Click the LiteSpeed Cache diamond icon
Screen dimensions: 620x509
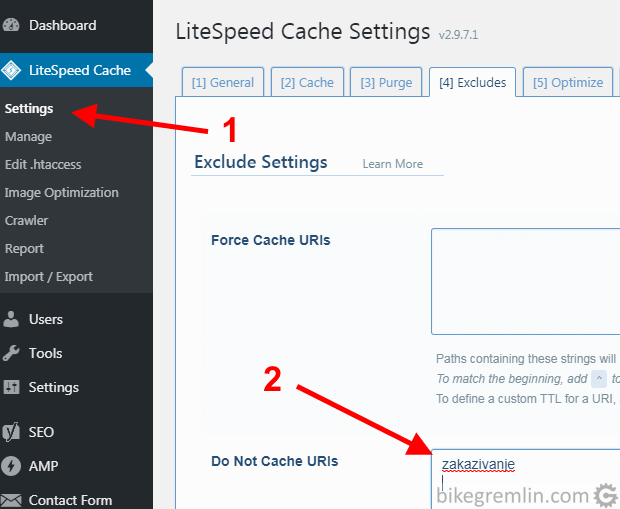click(x=11, y=70)
